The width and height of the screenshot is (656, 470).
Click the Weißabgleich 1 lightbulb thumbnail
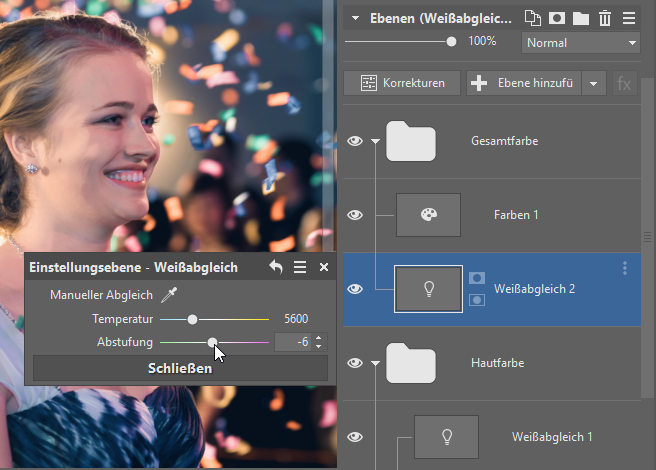(446, 437)
